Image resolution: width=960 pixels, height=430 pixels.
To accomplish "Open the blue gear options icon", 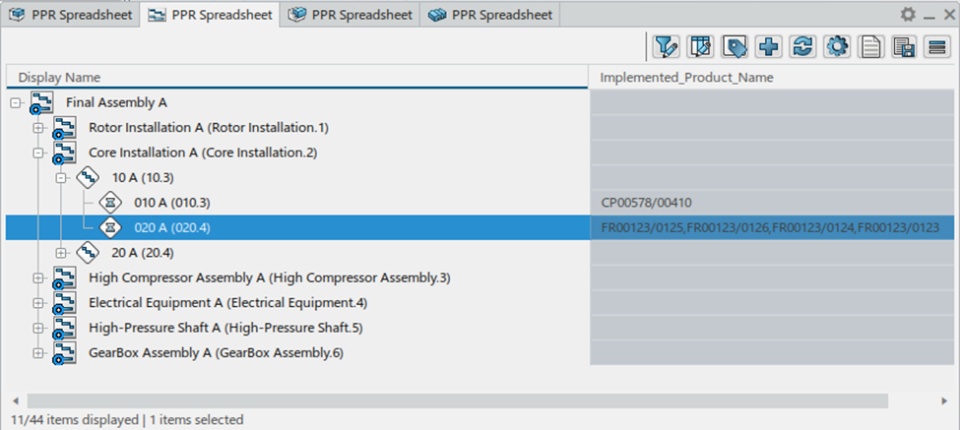I will [x=836, y=46].
